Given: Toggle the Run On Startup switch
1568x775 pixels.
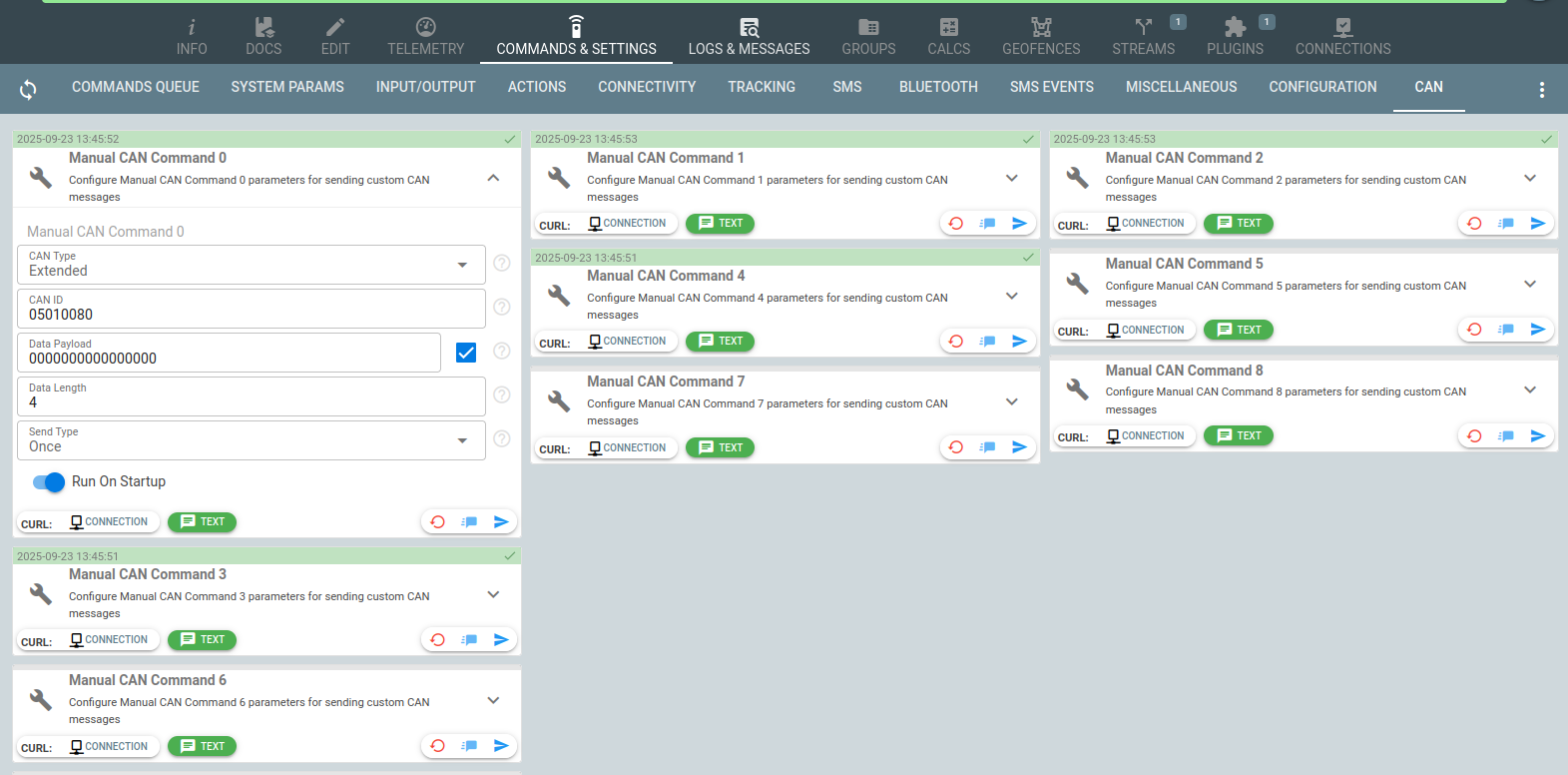Looking at the screenshot, I should 49,482.
